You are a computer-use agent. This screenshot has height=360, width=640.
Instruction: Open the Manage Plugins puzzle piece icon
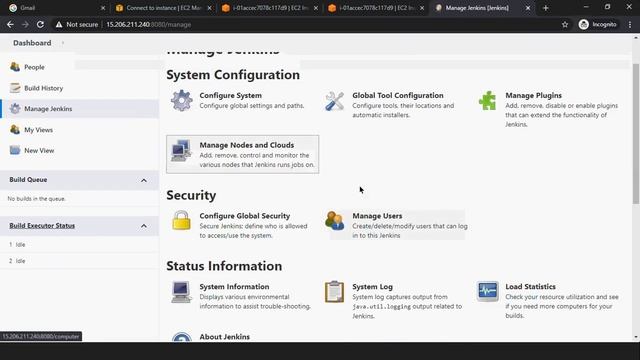pos(487,100)
